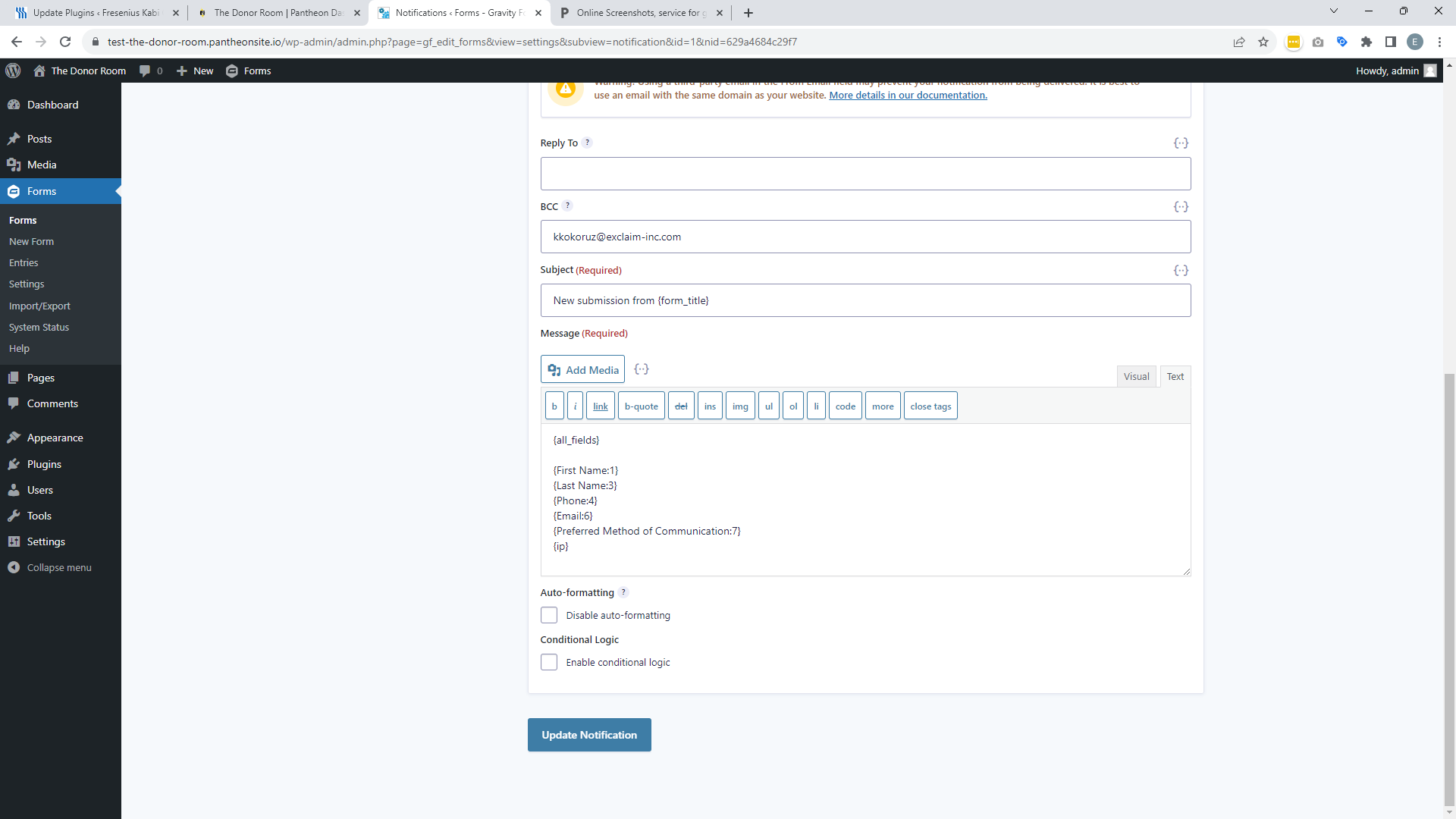Insert code tag with code button
The image size is (1456, 819).
click(846, 406)
